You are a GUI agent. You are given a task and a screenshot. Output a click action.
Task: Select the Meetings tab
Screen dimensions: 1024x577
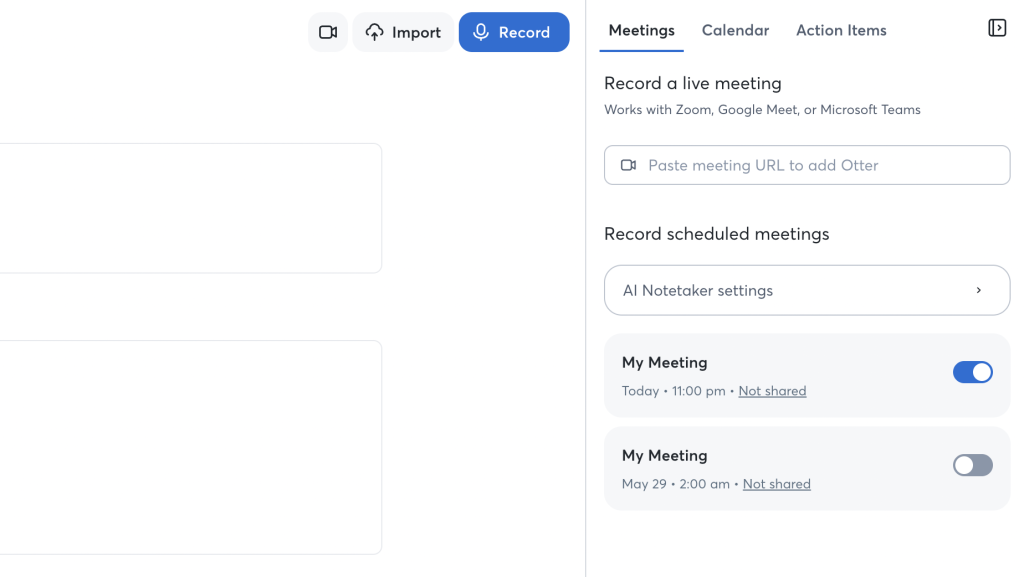coord(641,30)
